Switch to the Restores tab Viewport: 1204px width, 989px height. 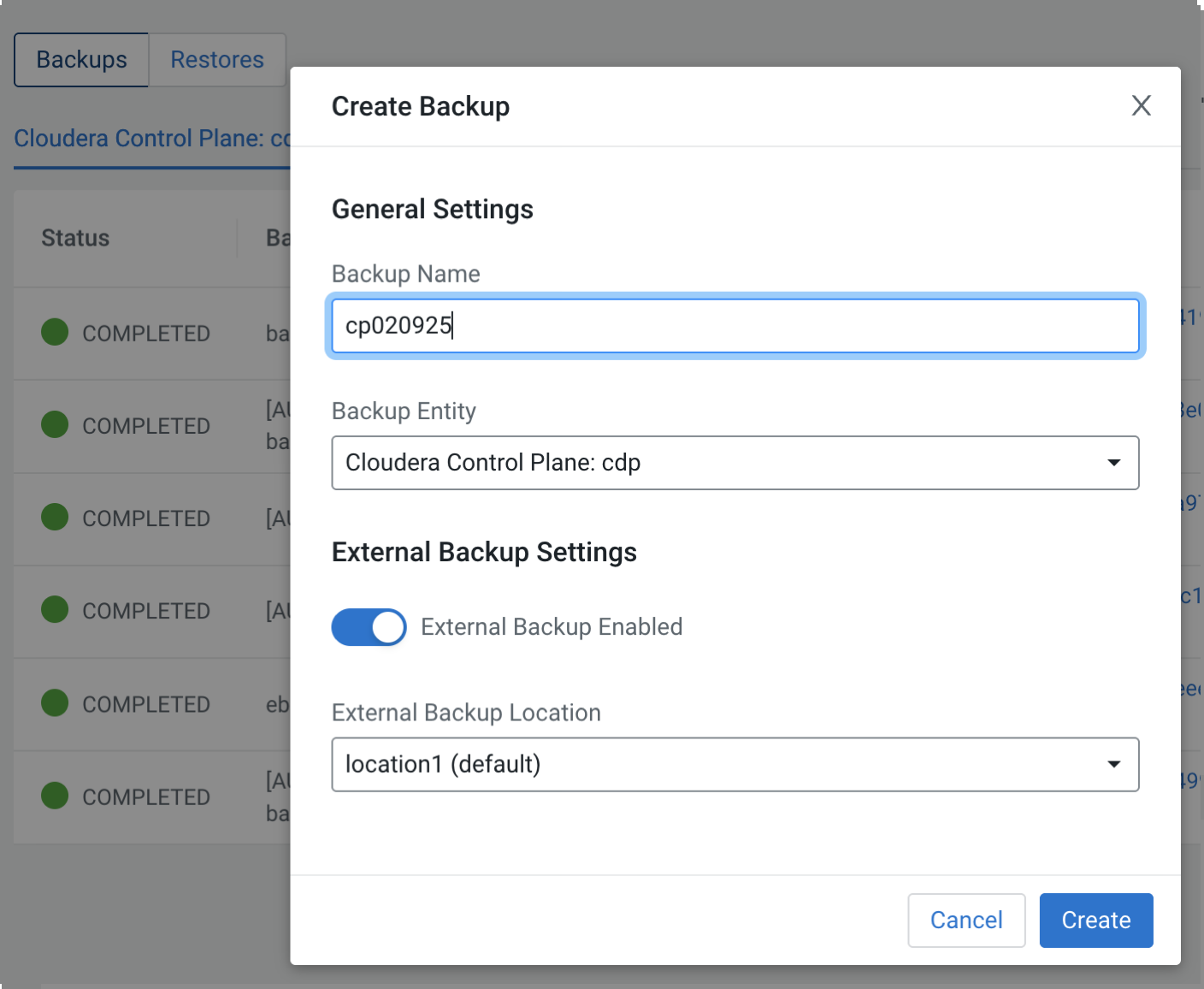pos(216,59)
